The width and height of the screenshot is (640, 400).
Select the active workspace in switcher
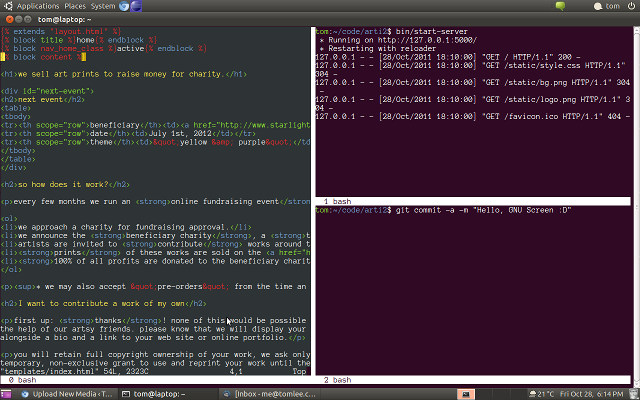point(466,394)
